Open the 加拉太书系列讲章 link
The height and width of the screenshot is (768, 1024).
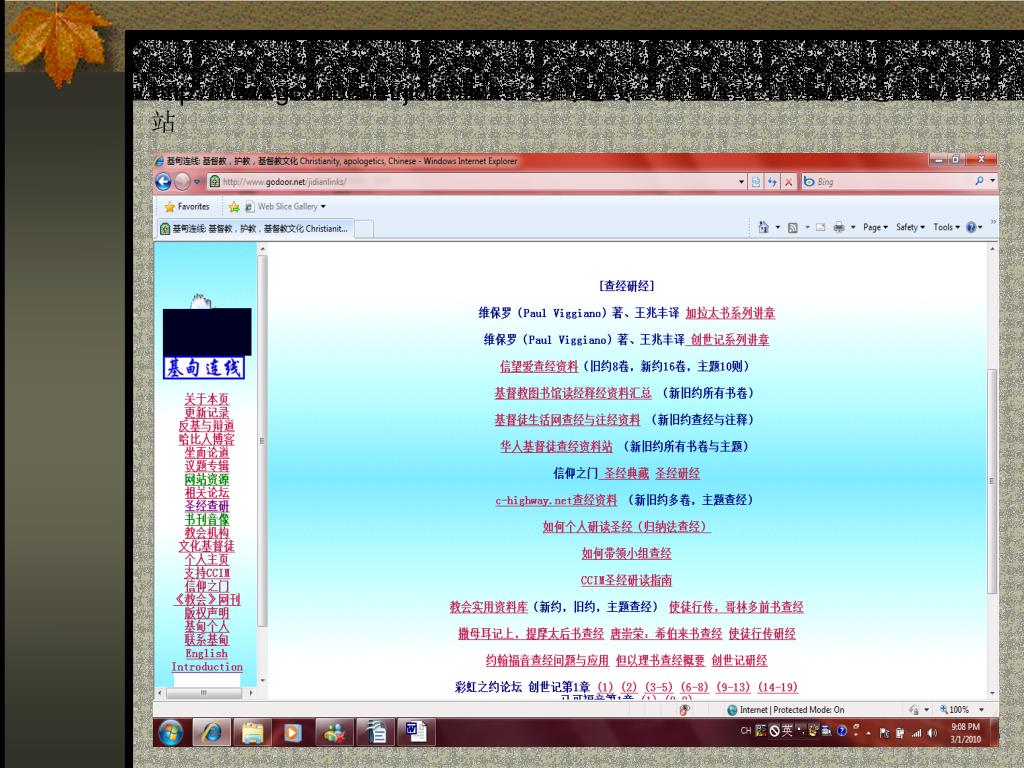(x=730, y=313)
